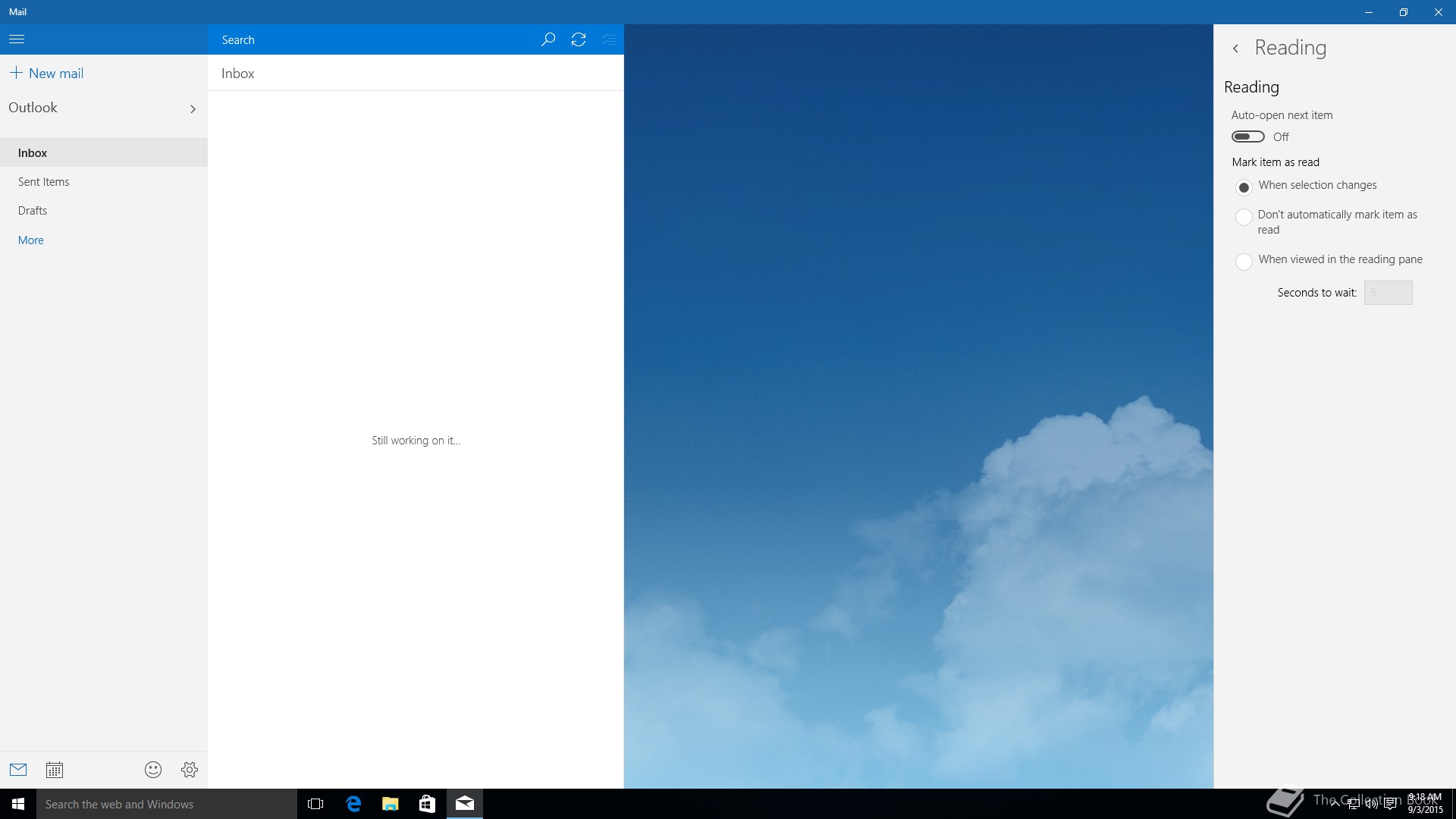Sync the inbox with refresh icon
The height and width of the screenshot is (819, 1456).
[579, 39]
